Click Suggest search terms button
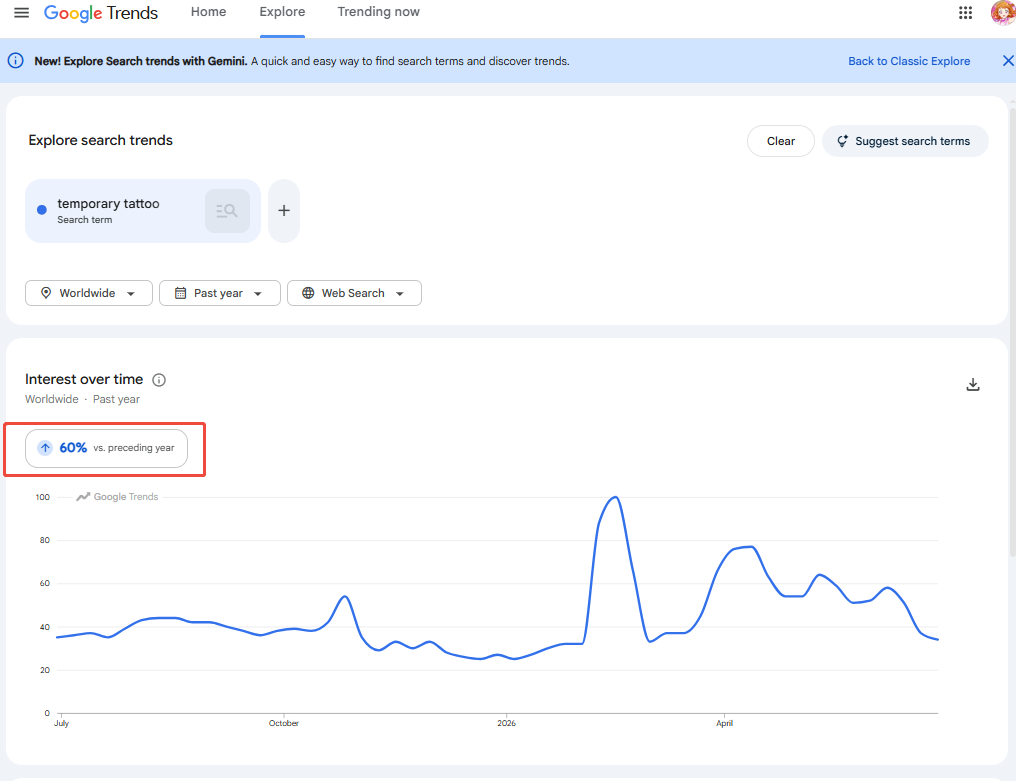 click(x=905, y=141)
